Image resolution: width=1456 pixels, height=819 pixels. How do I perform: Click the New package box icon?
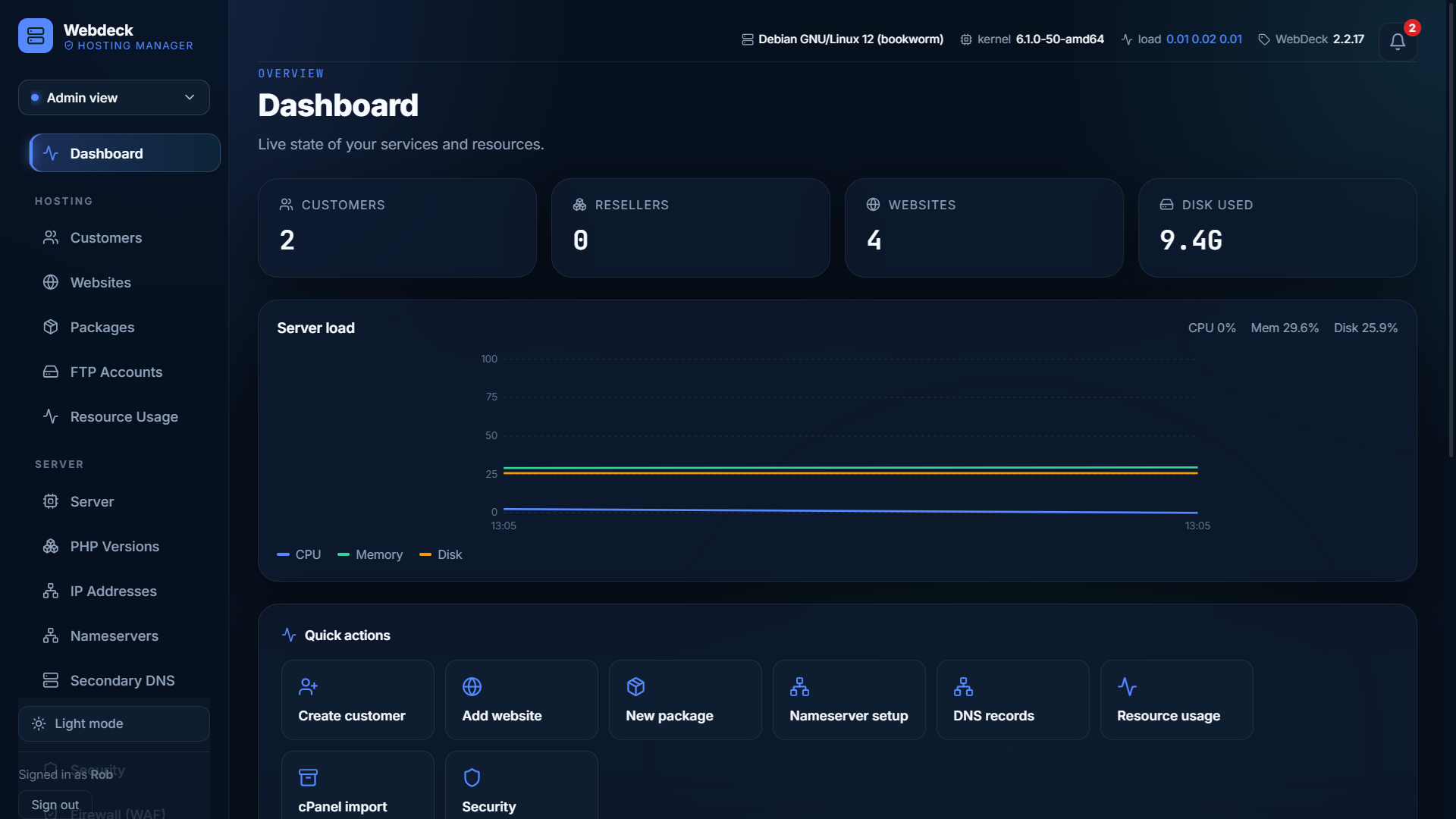(x=635, y=687)
